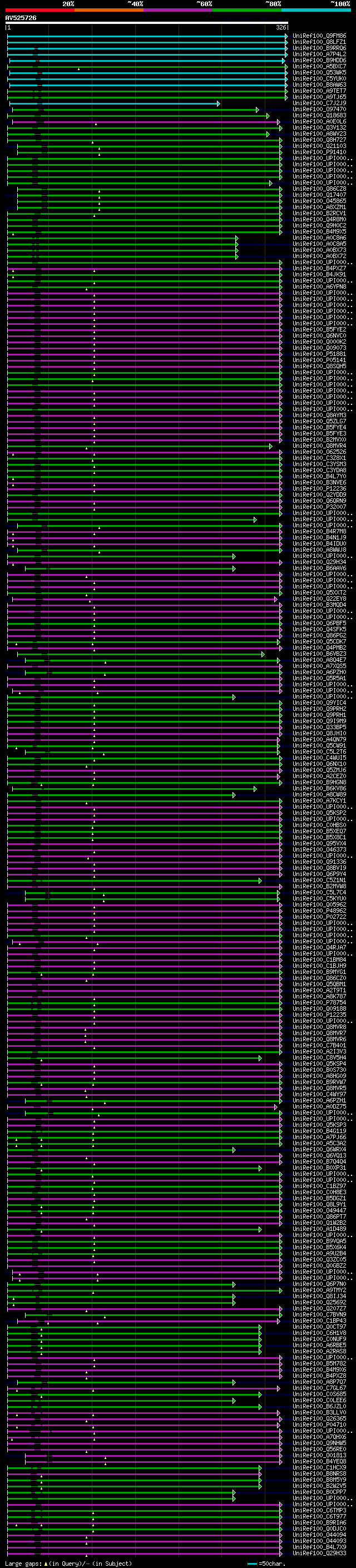356x1568 pixels.
Task: Click the UniRef100_A0BX73 label
Action: tap(319, 250)
